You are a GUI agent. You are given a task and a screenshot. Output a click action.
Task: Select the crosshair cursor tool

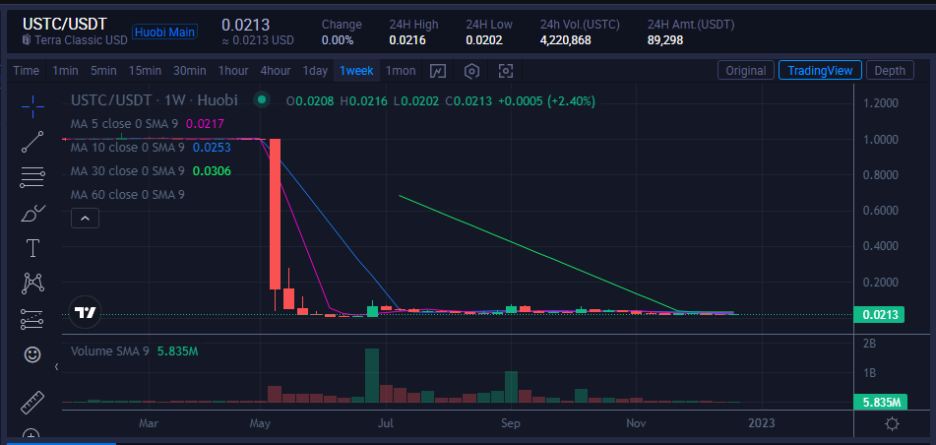(x=32, y=107)
